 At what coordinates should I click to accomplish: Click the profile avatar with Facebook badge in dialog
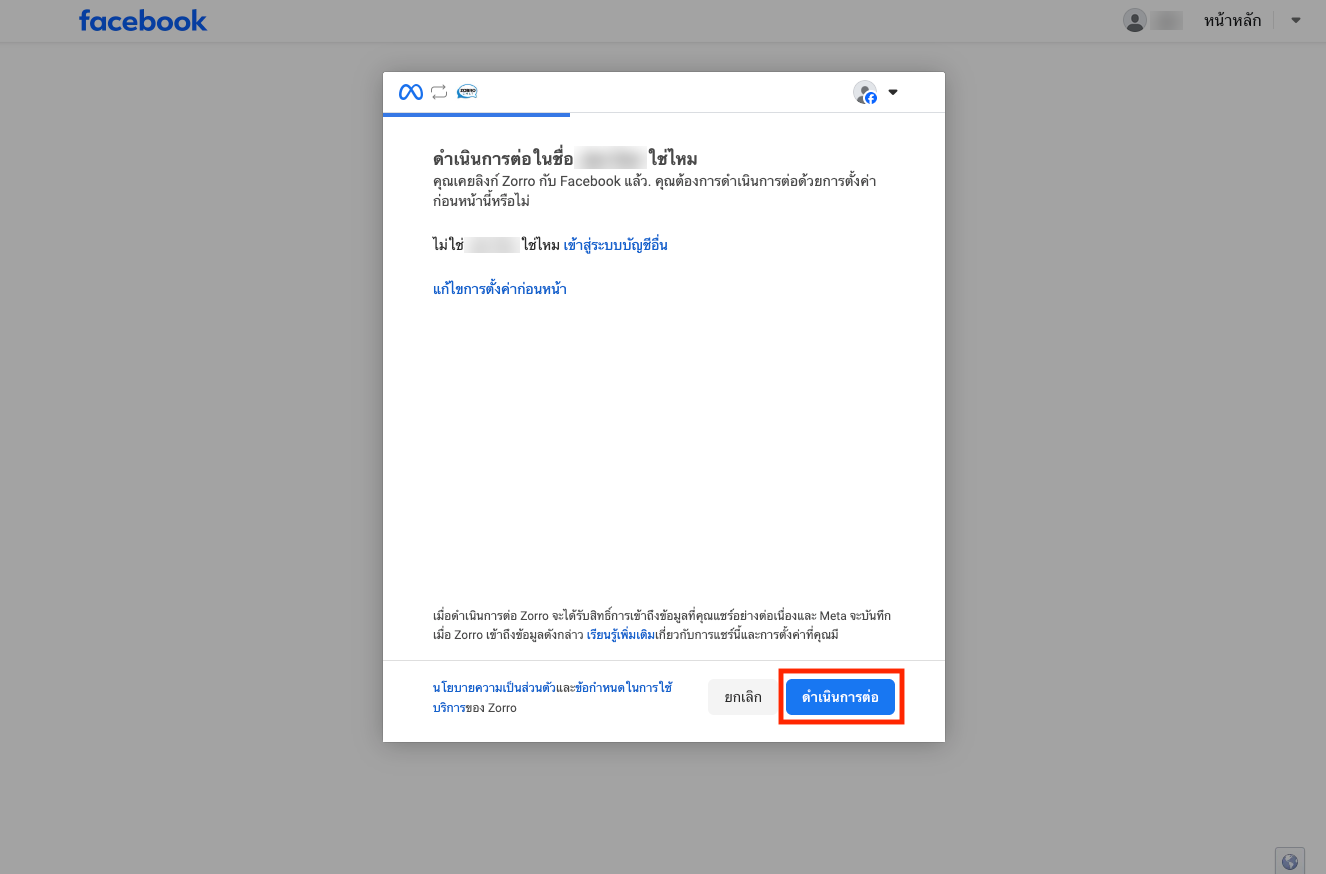coord(865,92)
